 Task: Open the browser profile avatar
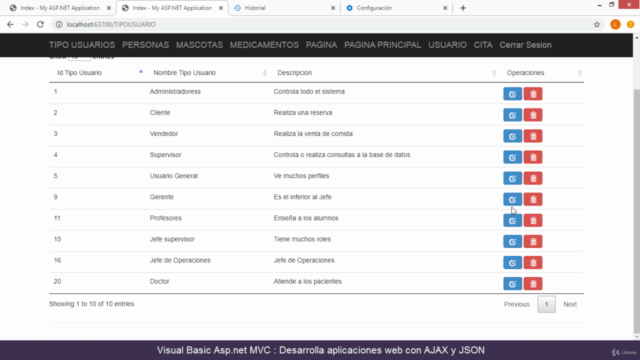click(x=615, y=24)
